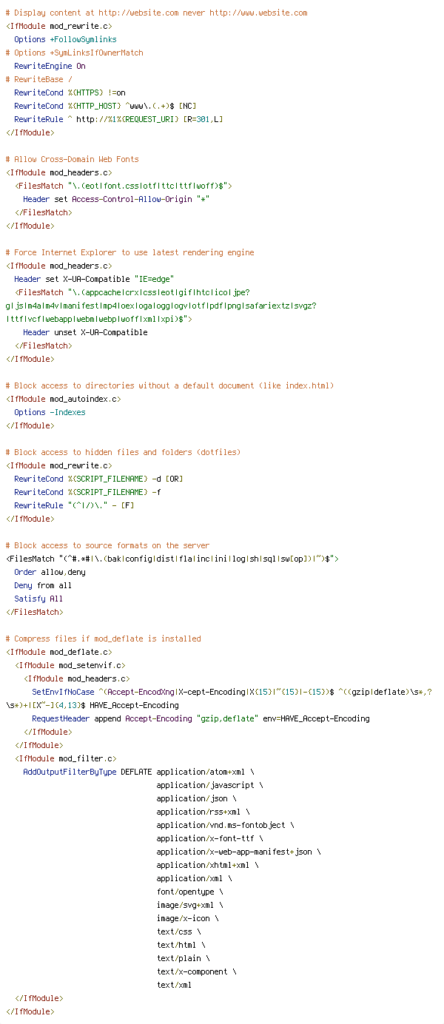
Task: Click the 'Order allow,deny' line
Action: pyautogui.click(x=50, y=572)
